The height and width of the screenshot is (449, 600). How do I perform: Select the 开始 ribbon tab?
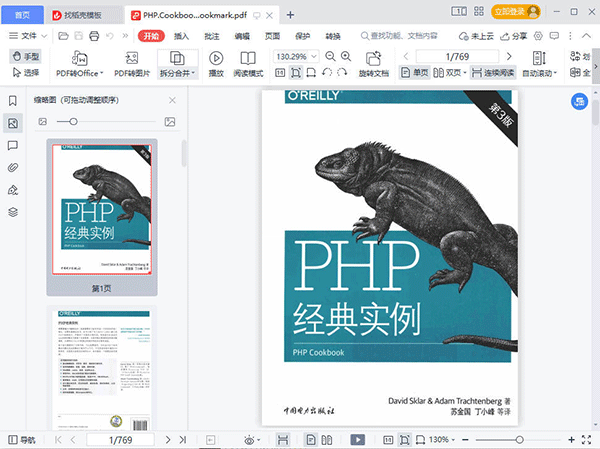pyautogui.click(x=151, y=36)
